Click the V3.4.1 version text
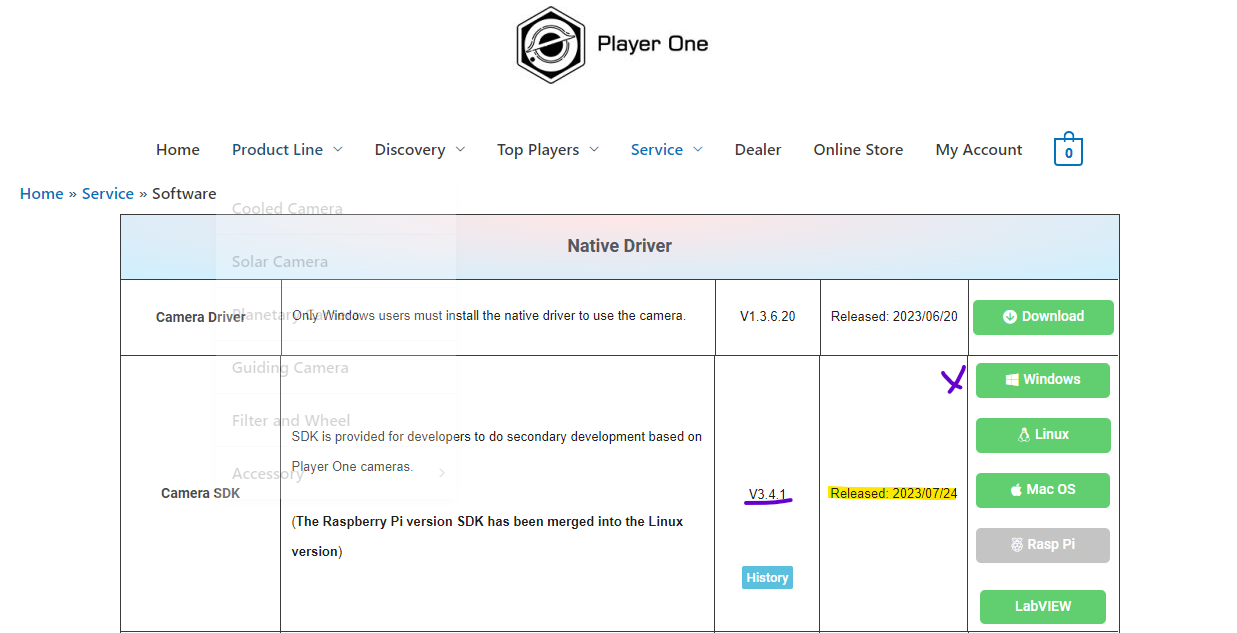This screenshot has width=1237, height=633. pos(767,494)
